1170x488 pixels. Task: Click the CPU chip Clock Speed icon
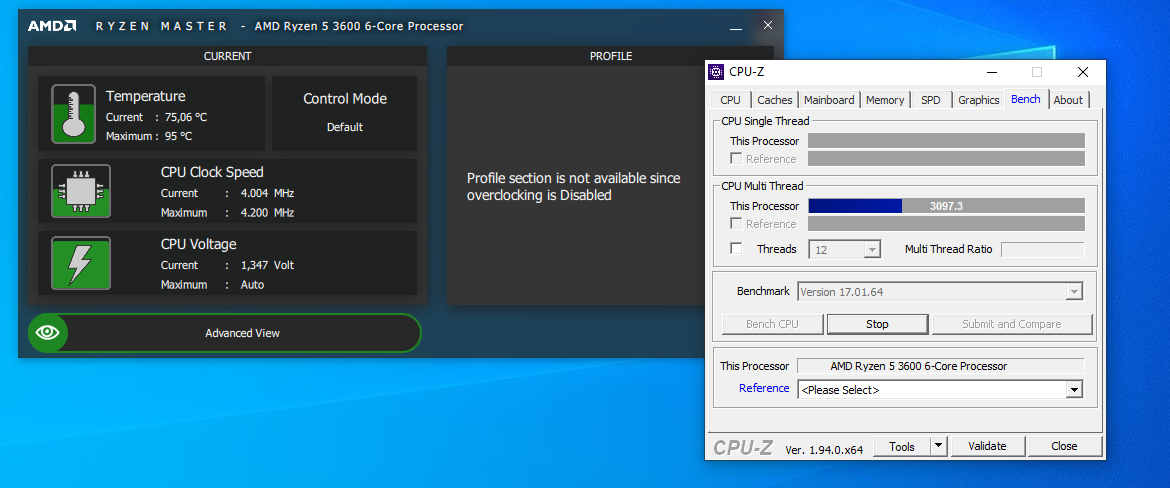(x=81, y=191)
